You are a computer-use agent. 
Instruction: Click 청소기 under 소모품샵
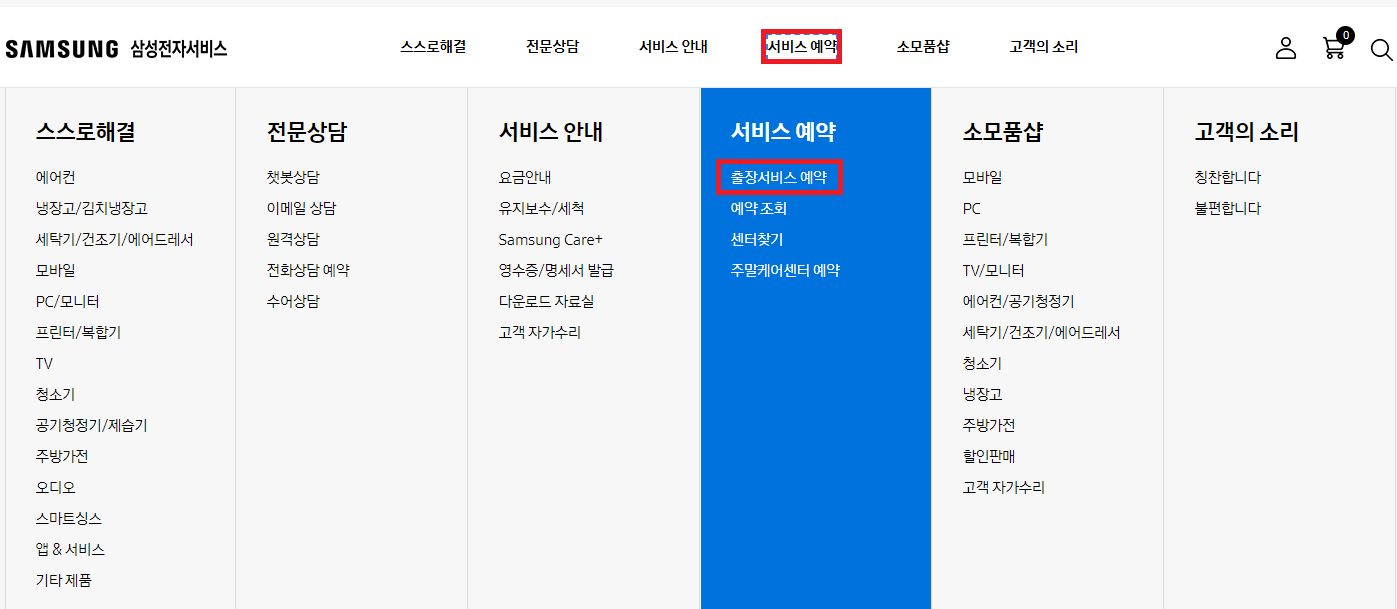tap(982, 364)
